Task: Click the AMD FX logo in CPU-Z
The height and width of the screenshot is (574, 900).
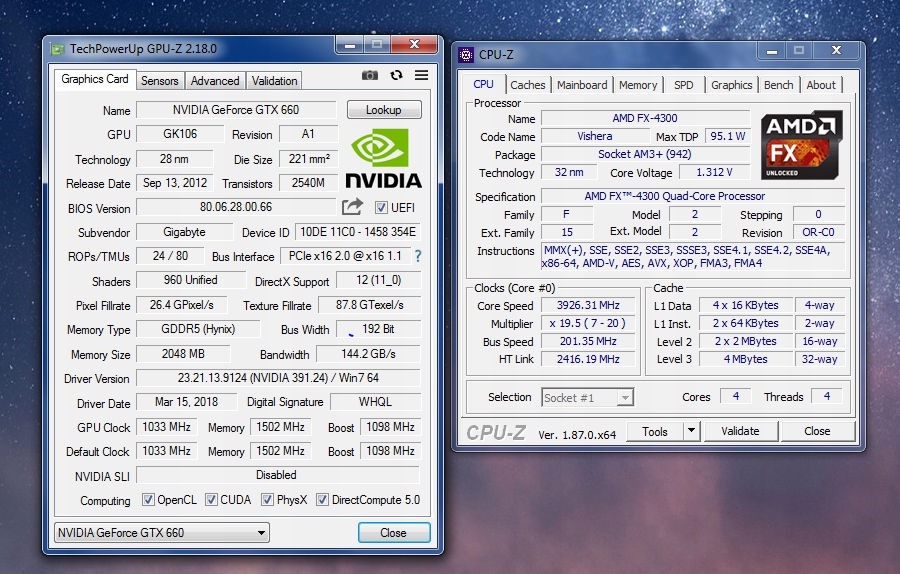Action: tap(801, 146)
